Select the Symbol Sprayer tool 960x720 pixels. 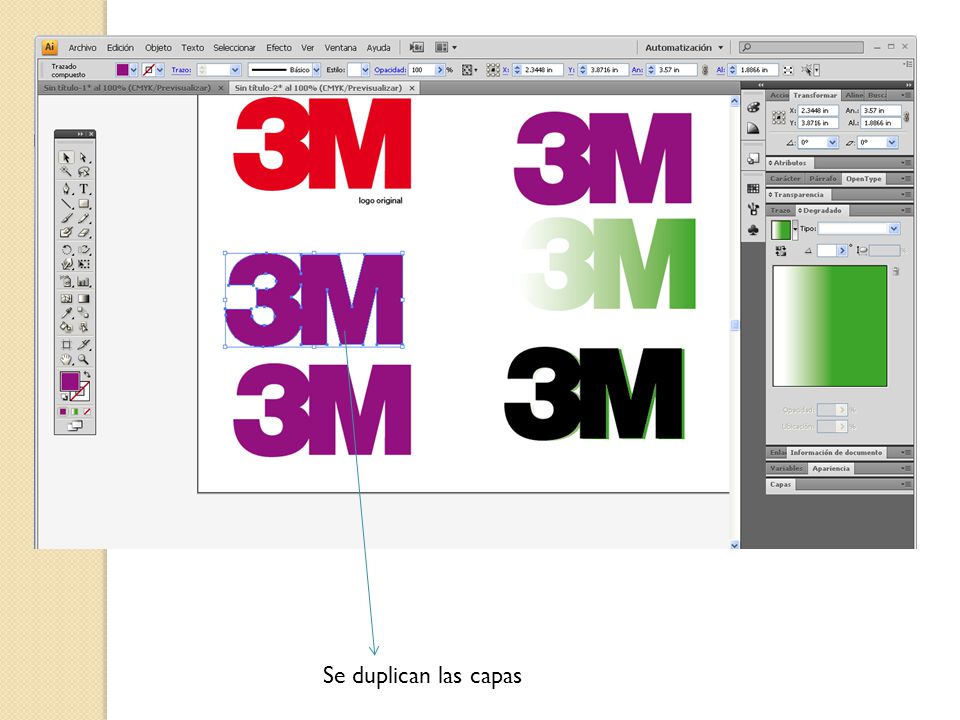click(67, 282)
